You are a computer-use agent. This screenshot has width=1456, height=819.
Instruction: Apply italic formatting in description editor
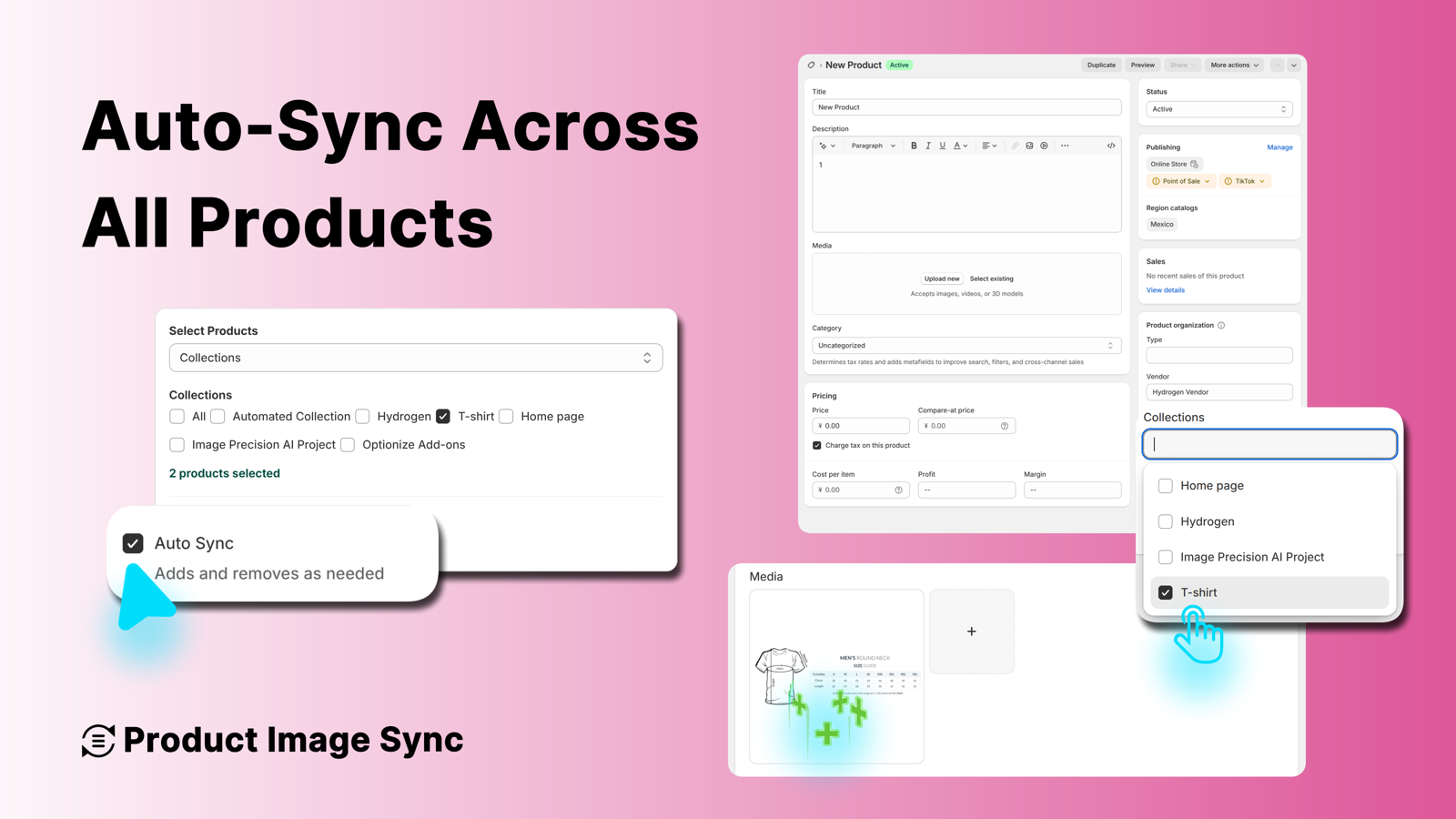[928, 146]
